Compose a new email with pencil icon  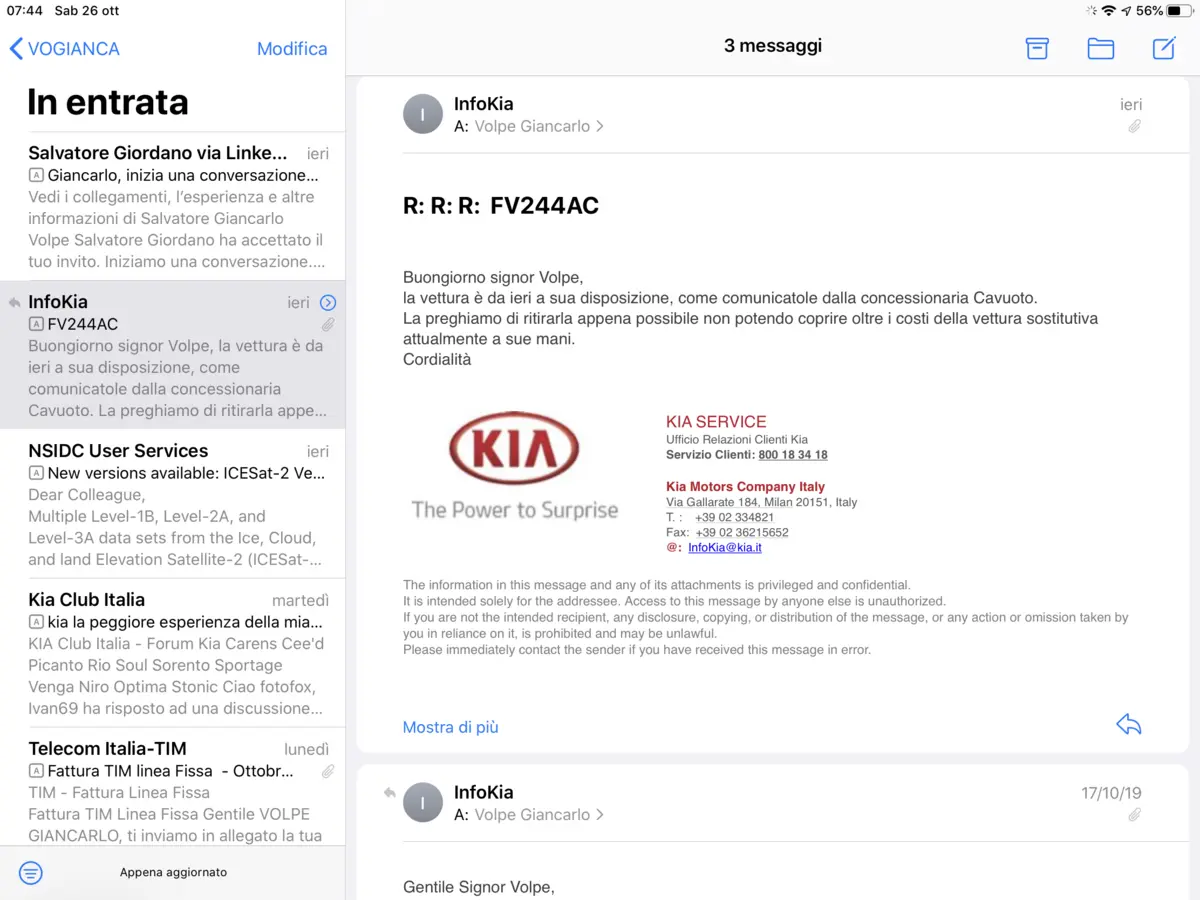(1164, 48)
